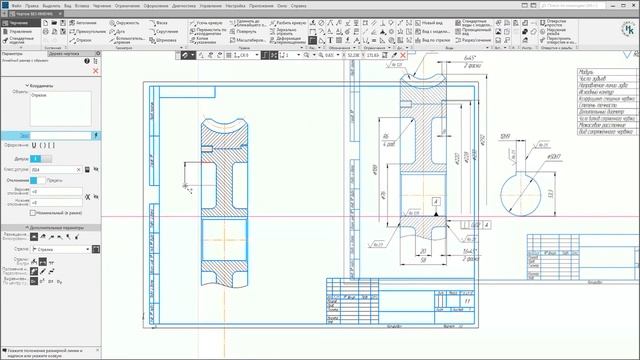Viewport: 640px width, 360px height.
Task: Select the Штриховка (hatch) tool
Action: point(162,40)
